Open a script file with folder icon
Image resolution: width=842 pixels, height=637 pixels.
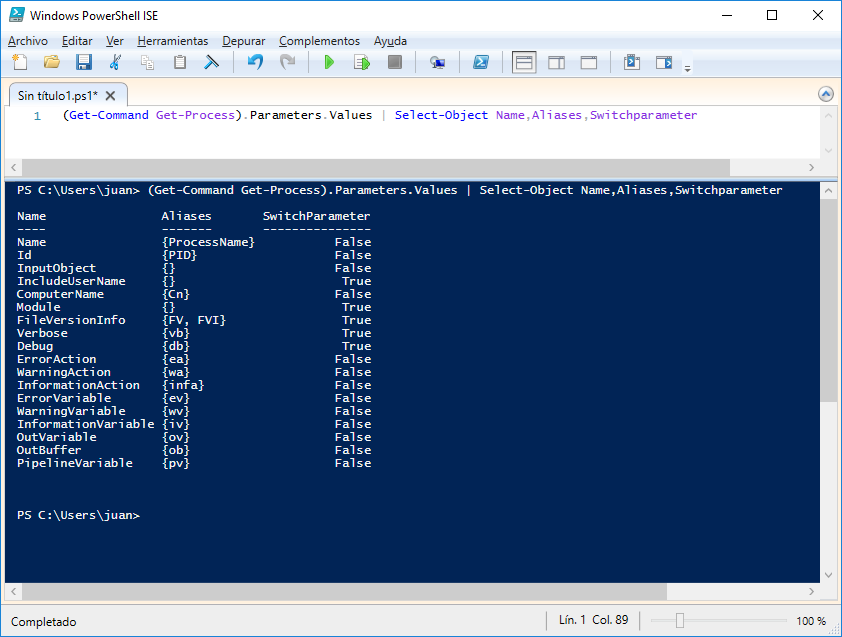(52, 62)
